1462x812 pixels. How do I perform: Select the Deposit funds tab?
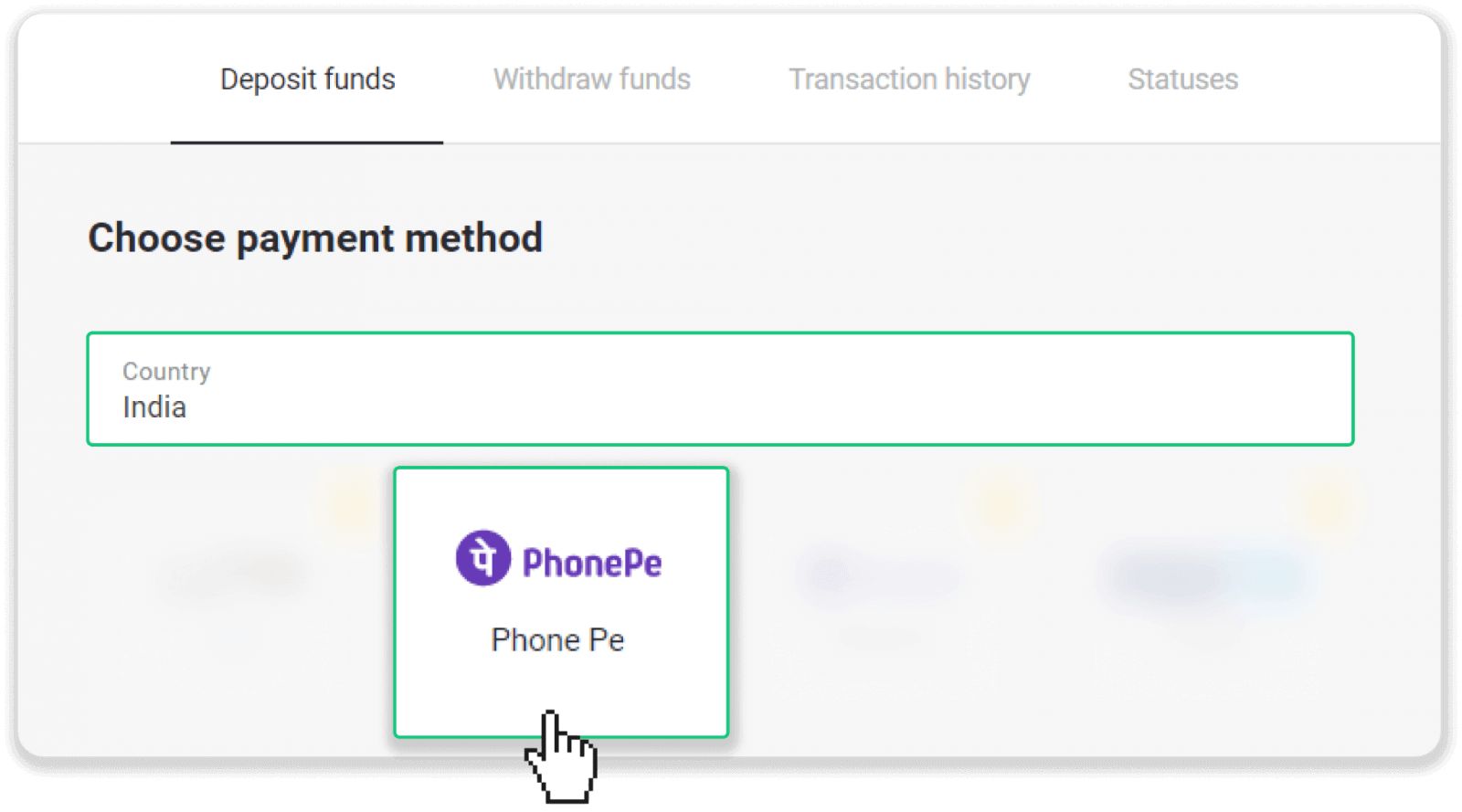[308, 79]
